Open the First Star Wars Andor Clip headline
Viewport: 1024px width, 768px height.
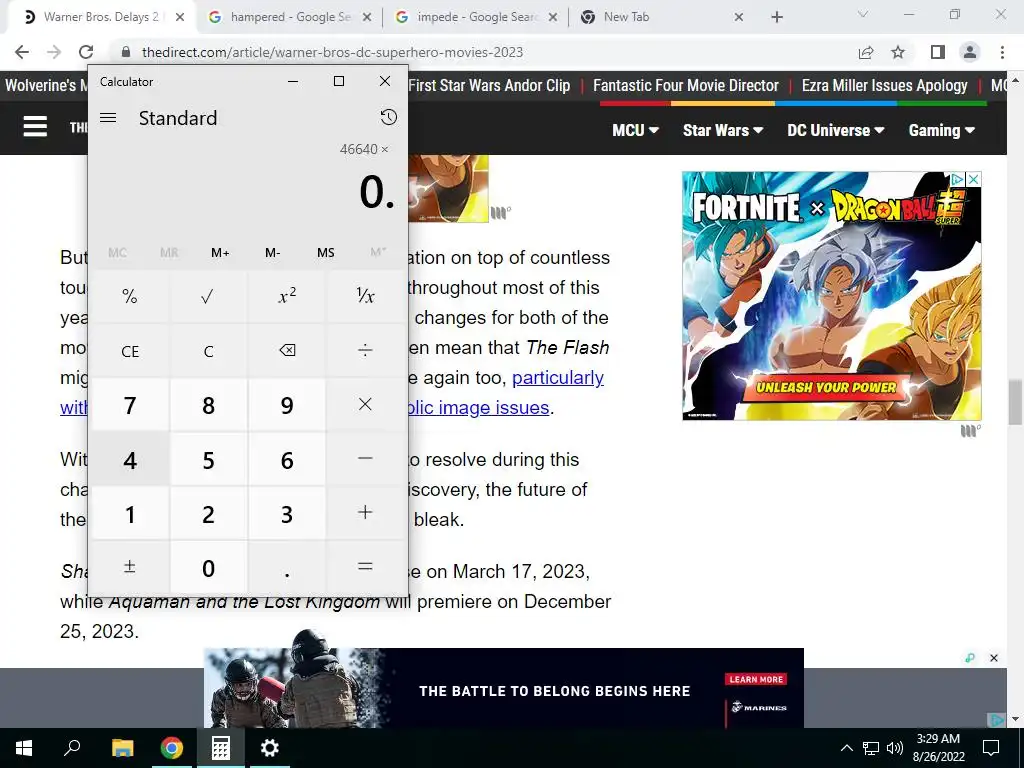click(489, 86)
